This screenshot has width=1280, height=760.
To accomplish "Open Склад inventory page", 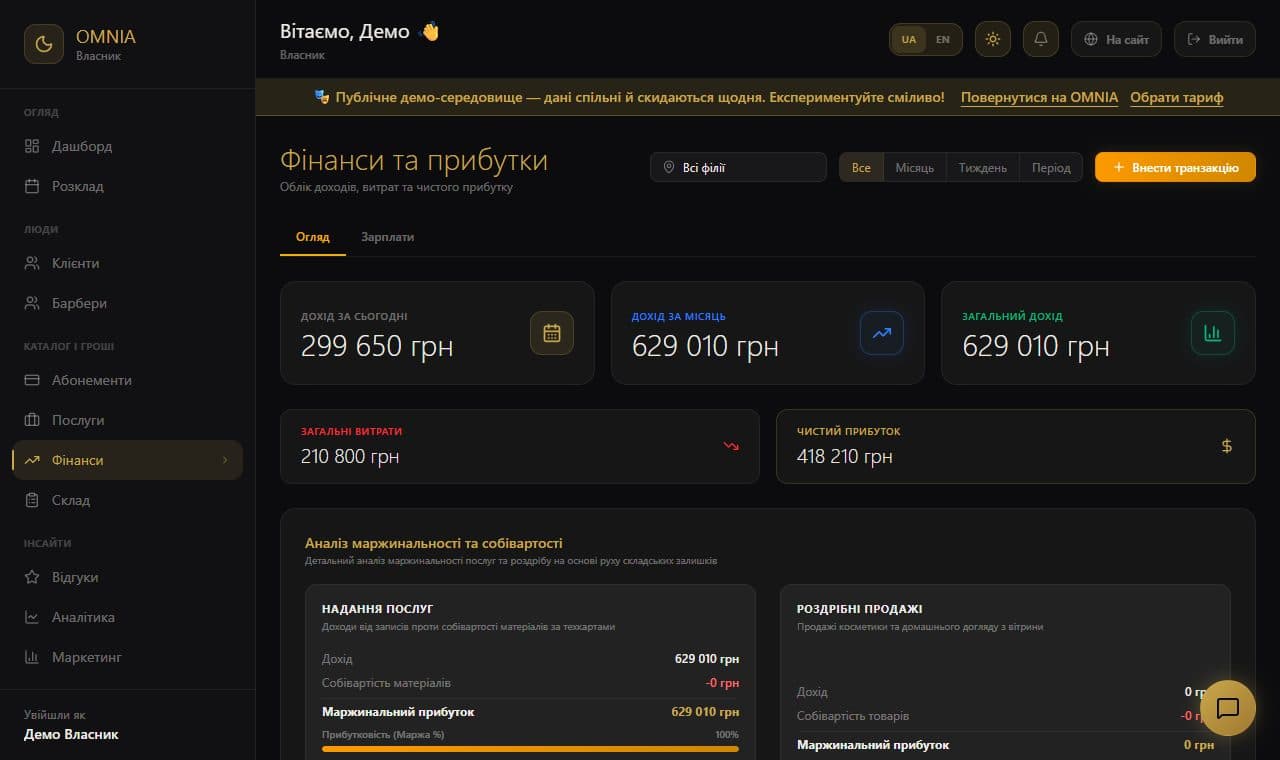I will [x=127, y=500].
